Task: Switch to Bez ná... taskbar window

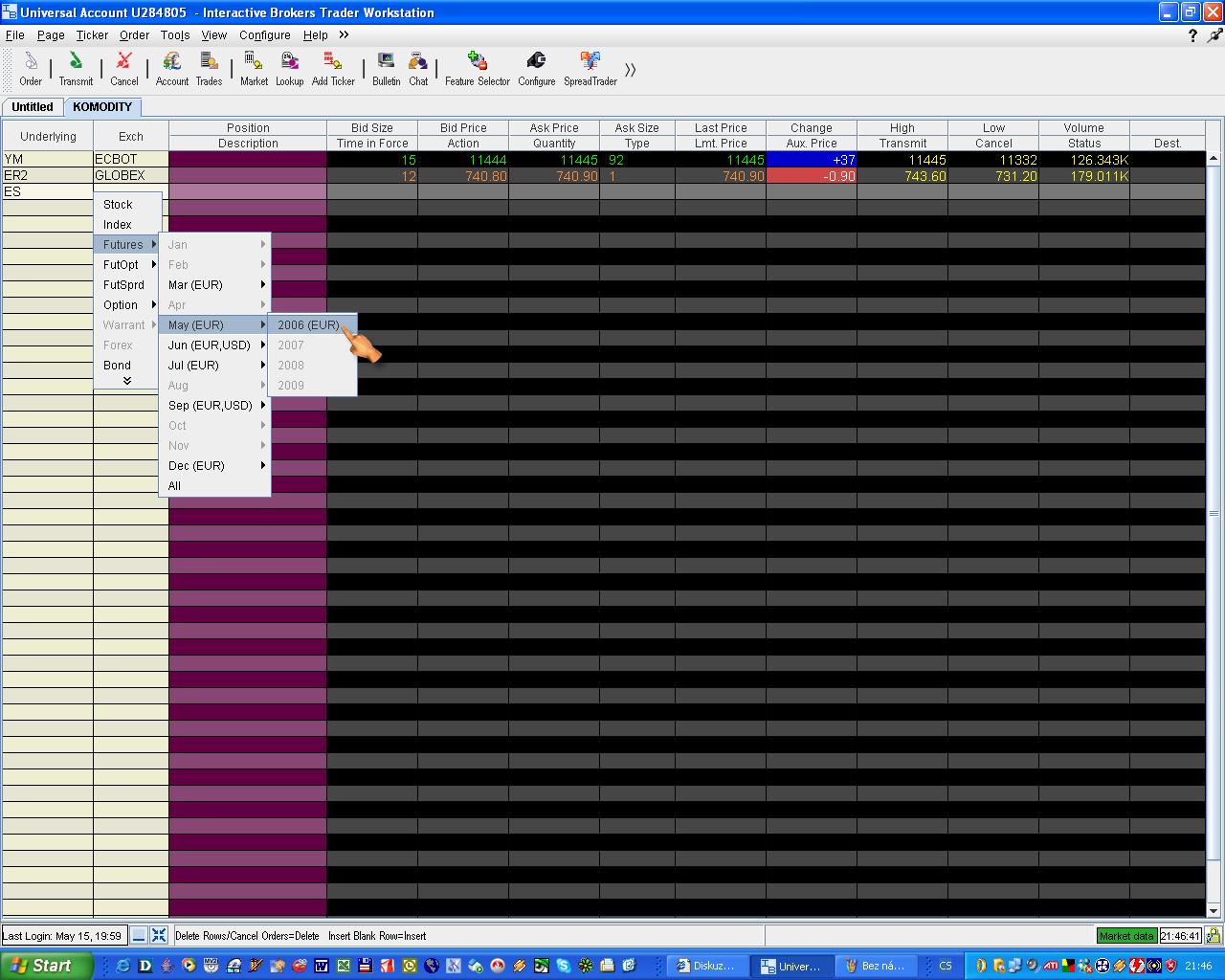Action: point(875,966)
